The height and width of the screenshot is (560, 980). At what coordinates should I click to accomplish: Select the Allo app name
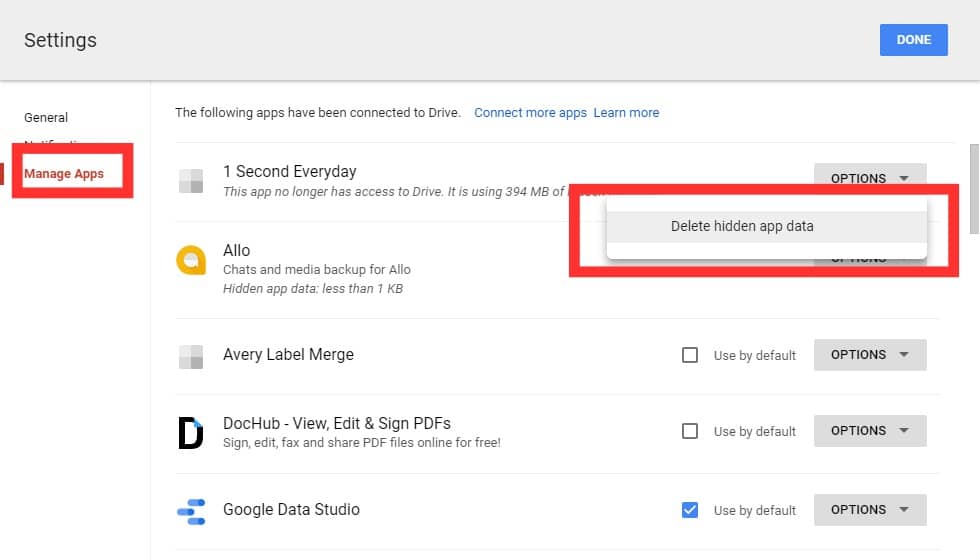236,250
